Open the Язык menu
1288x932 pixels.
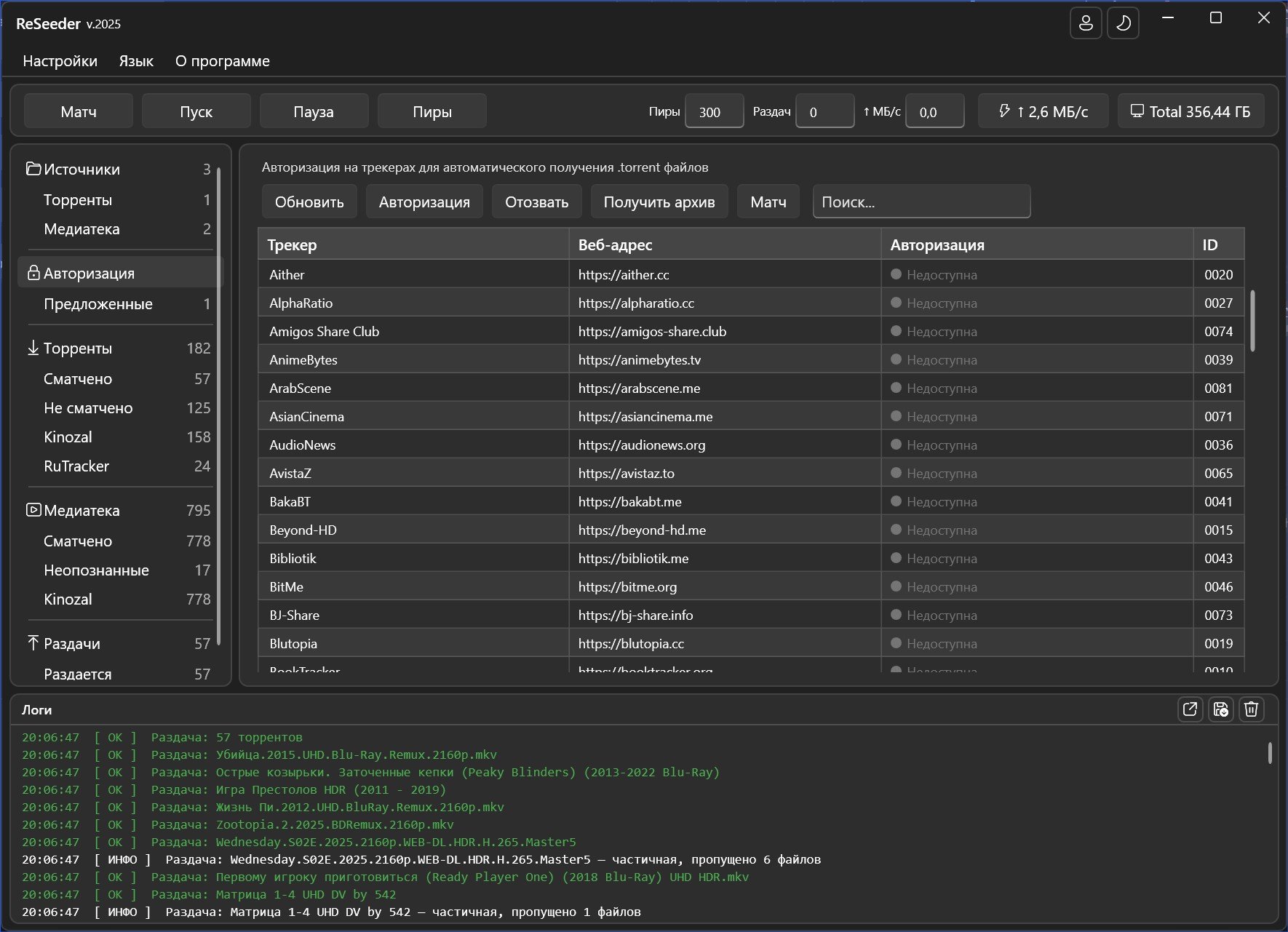point(136,61)
